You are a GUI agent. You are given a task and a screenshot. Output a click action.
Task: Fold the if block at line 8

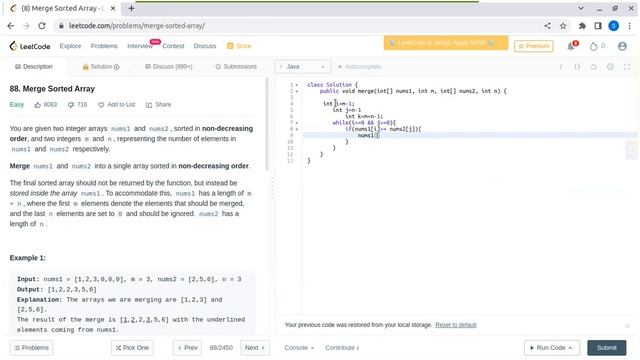point(297,129)
